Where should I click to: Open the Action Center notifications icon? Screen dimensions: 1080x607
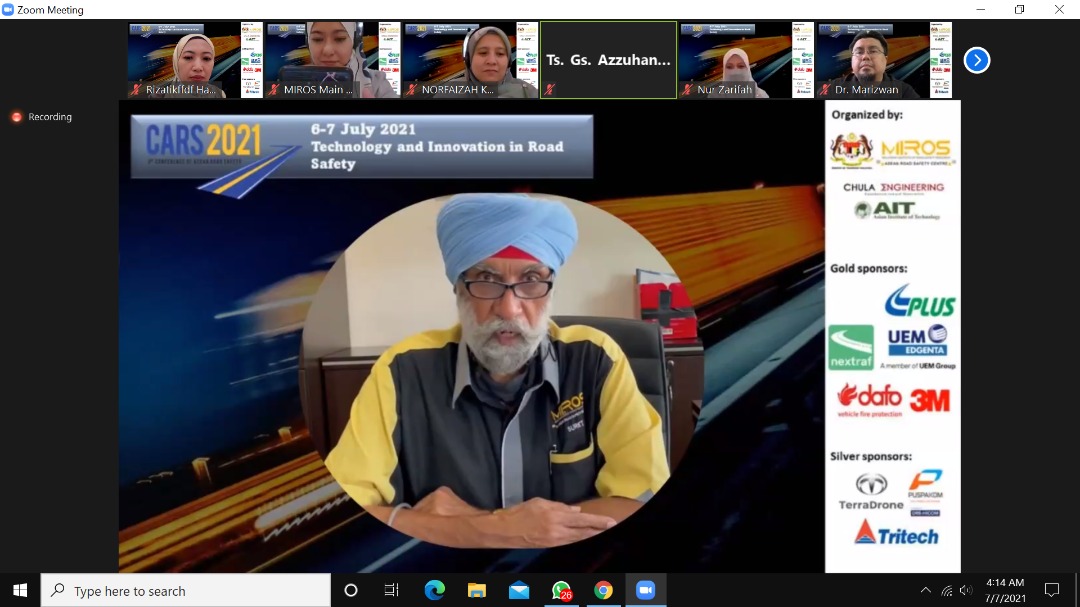point(1052,590)
